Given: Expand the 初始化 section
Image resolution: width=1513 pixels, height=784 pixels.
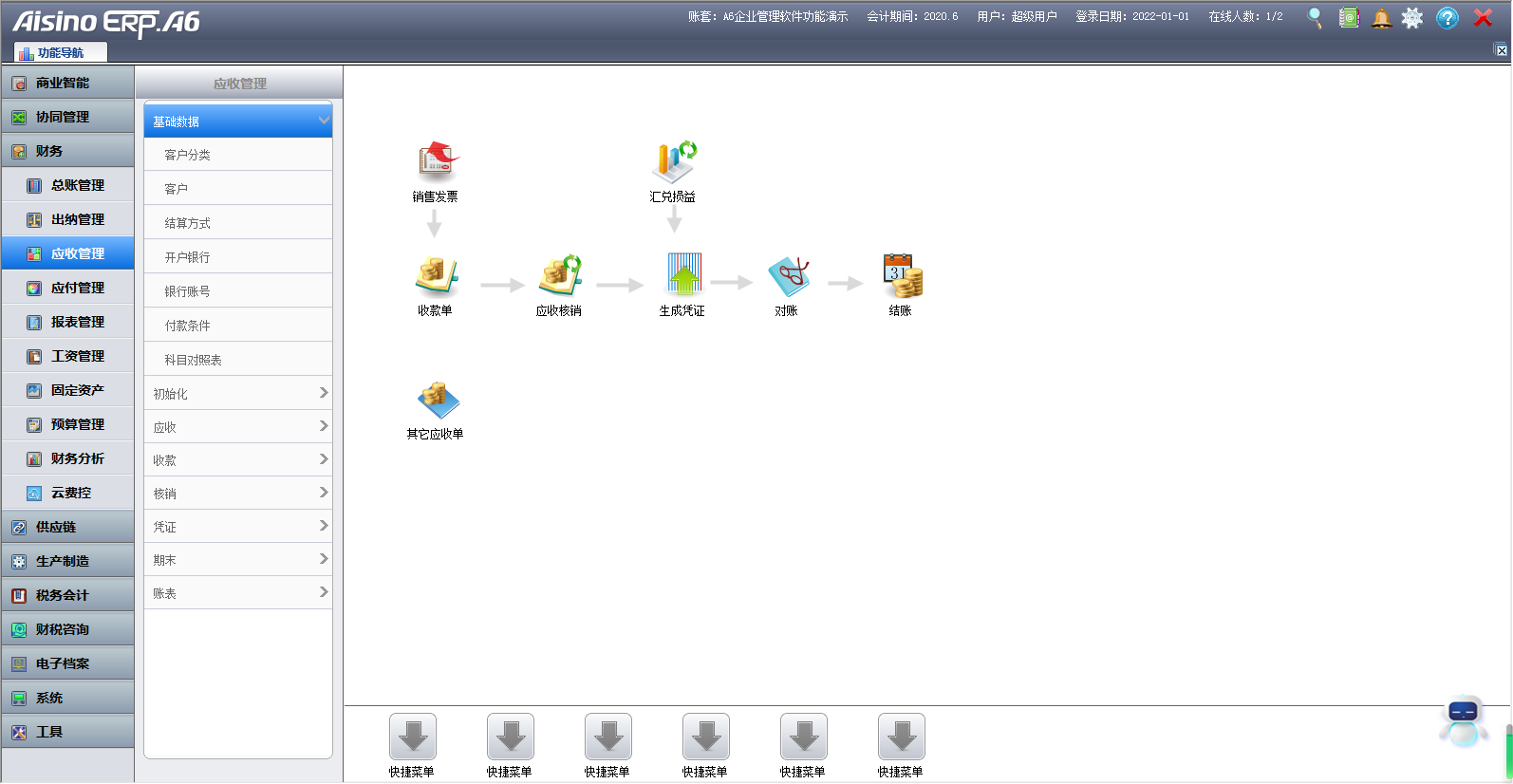Looking at the screenshot, I should point(237,393).
